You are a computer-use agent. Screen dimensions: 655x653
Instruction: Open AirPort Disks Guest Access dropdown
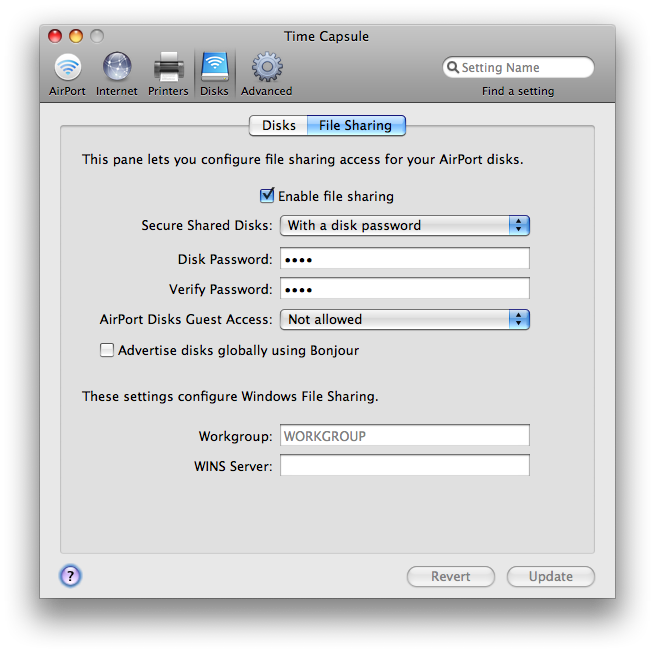tap(405, 320)
